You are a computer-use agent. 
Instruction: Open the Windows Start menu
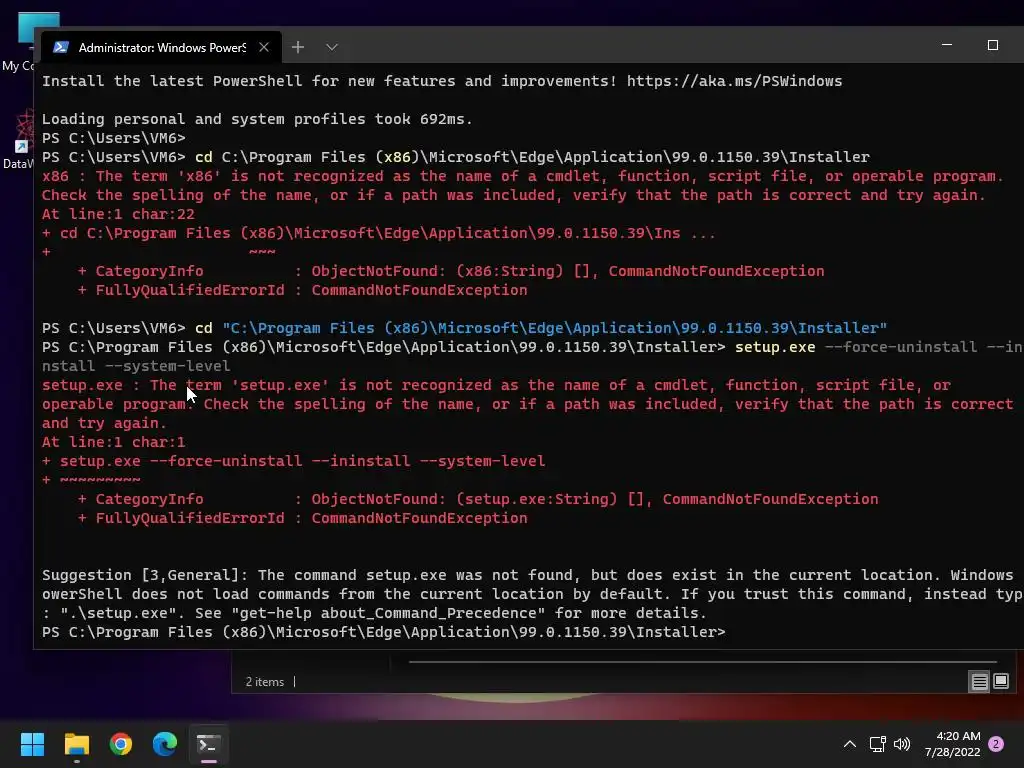click(32, 744)
